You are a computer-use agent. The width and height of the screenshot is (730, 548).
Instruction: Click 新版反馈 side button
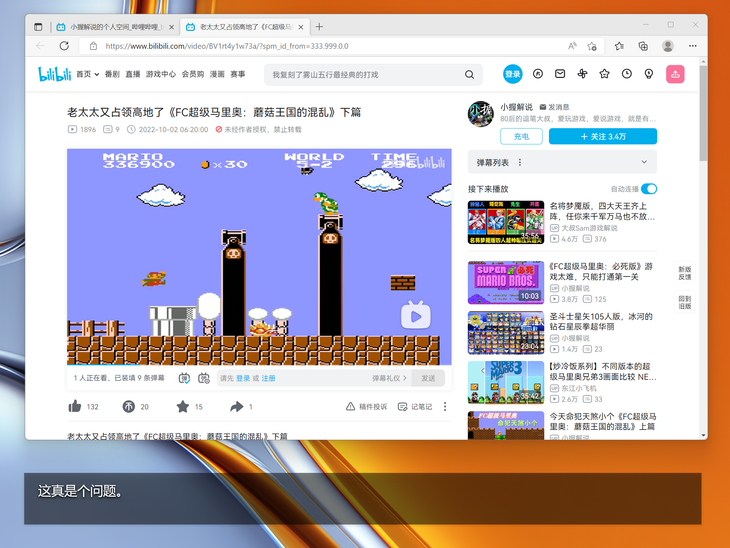point(685,273)
